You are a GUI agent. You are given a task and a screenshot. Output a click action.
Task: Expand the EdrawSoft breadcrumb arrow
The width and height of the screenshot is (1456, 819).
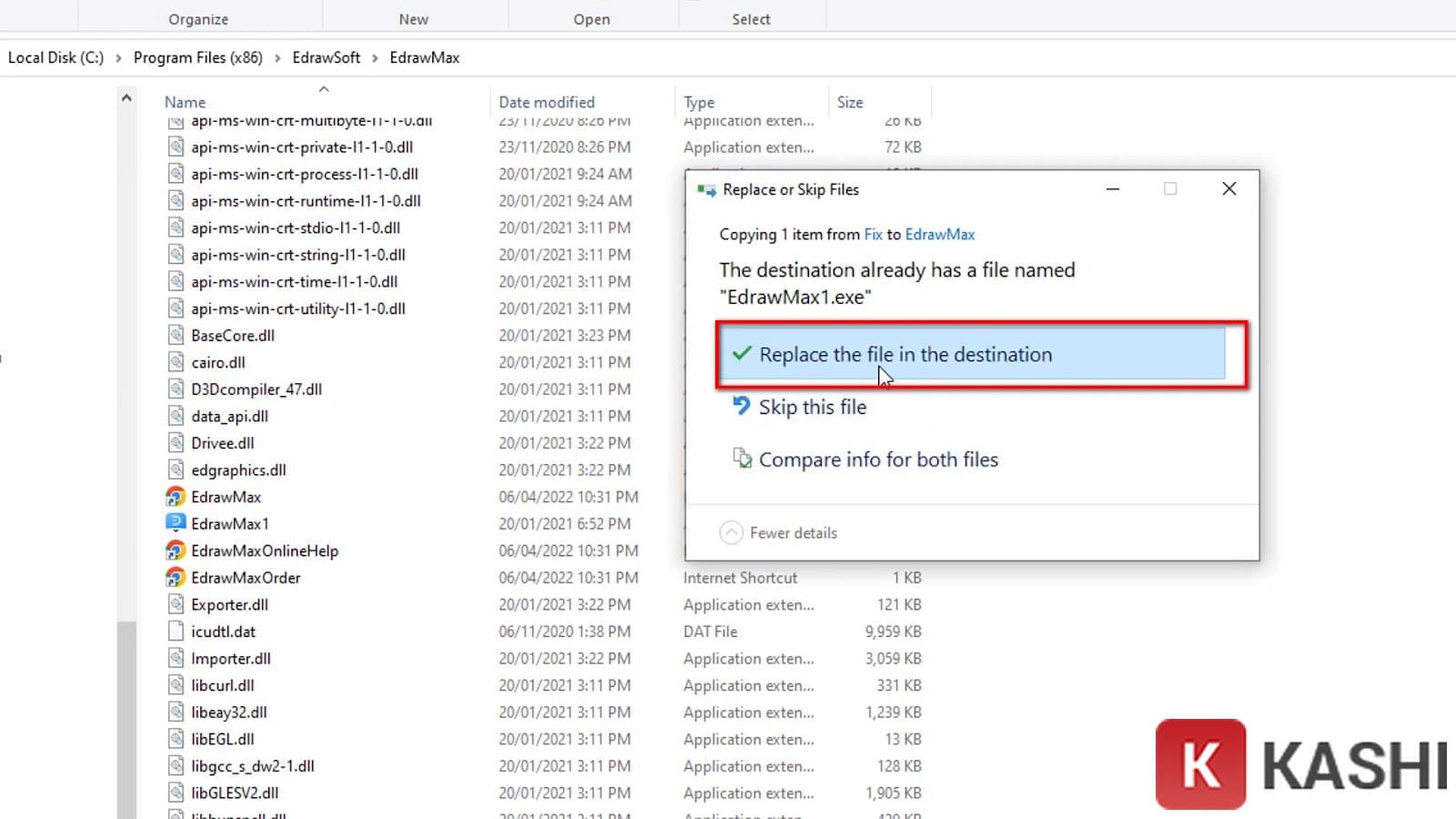click(374, 57)
